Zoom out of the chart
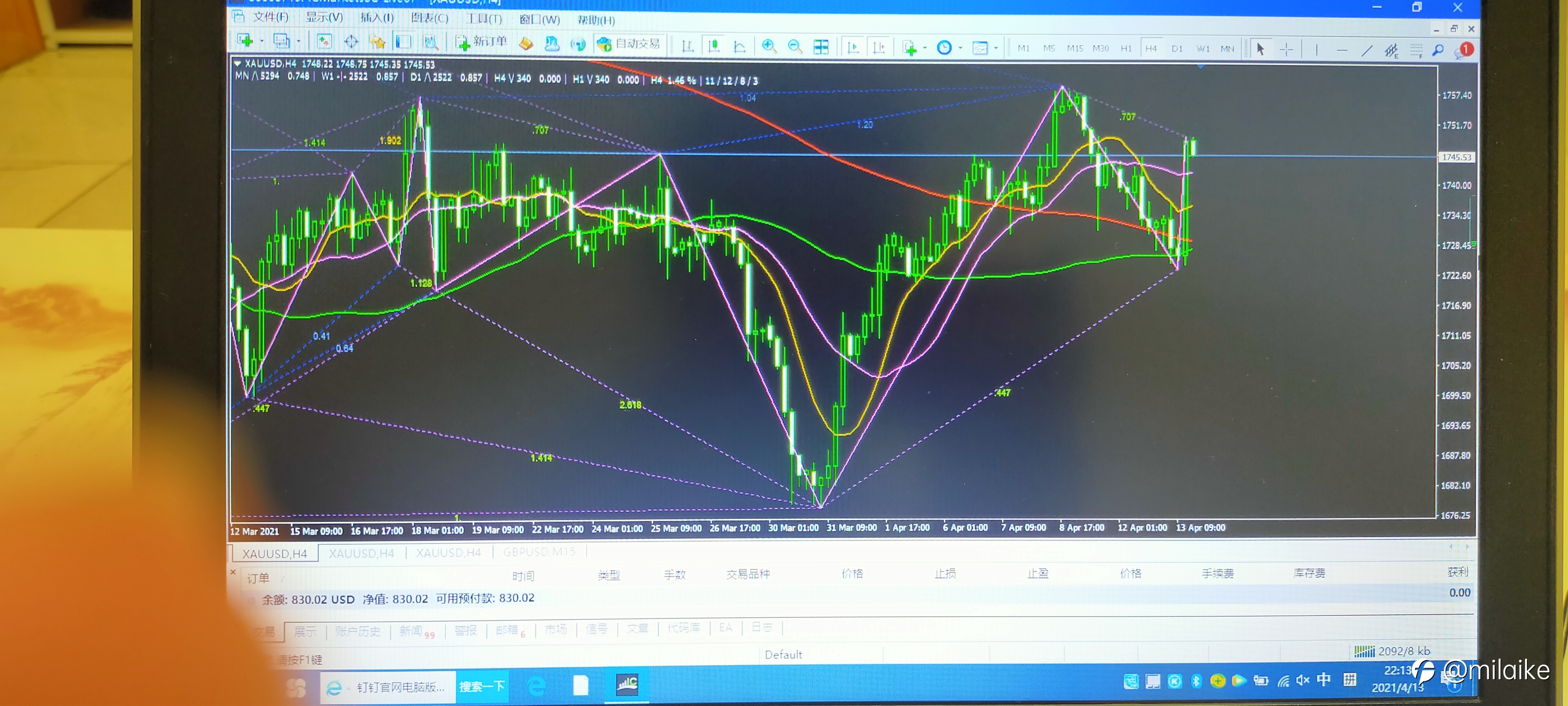The image size is (1568, 706). (x=794, y=46)
